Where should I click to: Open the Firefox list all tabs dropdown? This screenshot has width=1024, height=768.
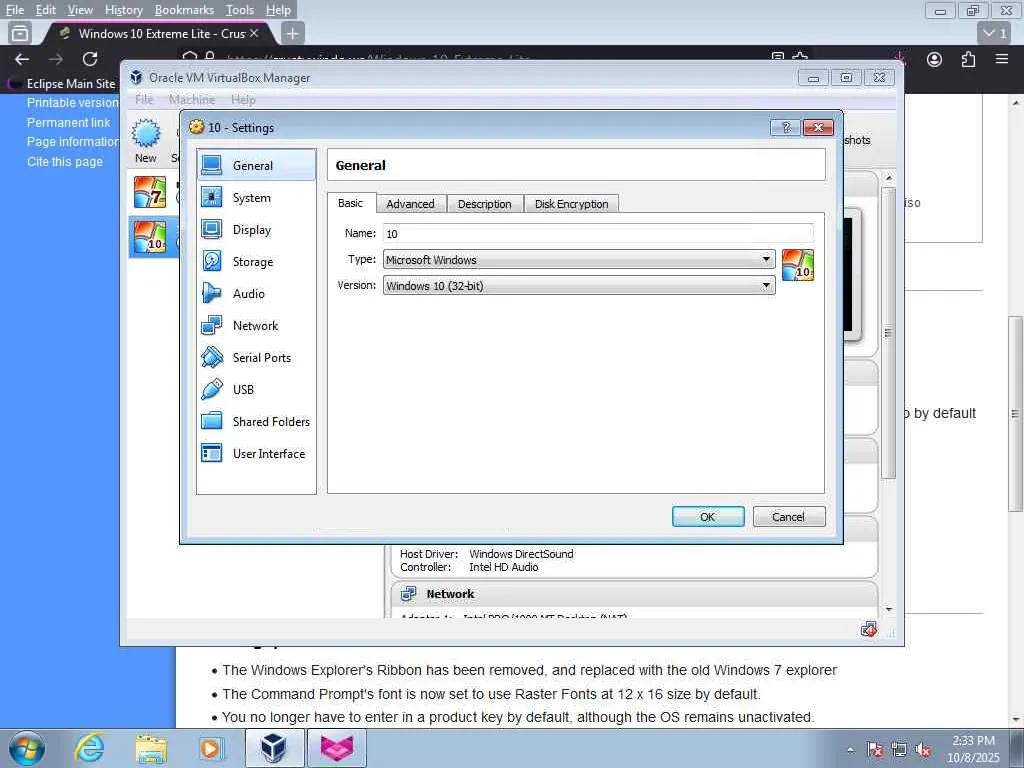(995, 33)
